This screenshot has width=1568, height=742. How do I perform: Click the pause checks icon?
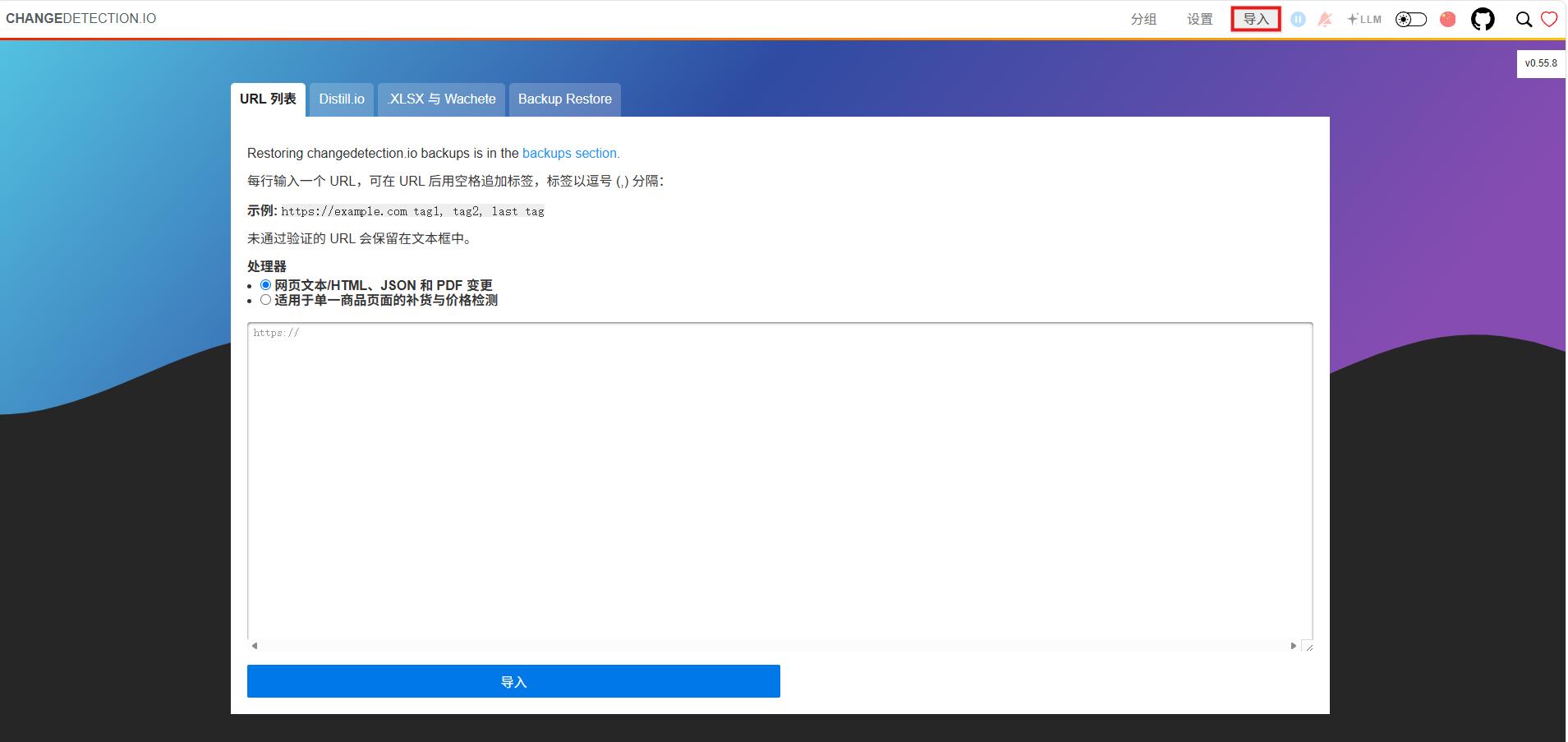(x=1298, y=19)
